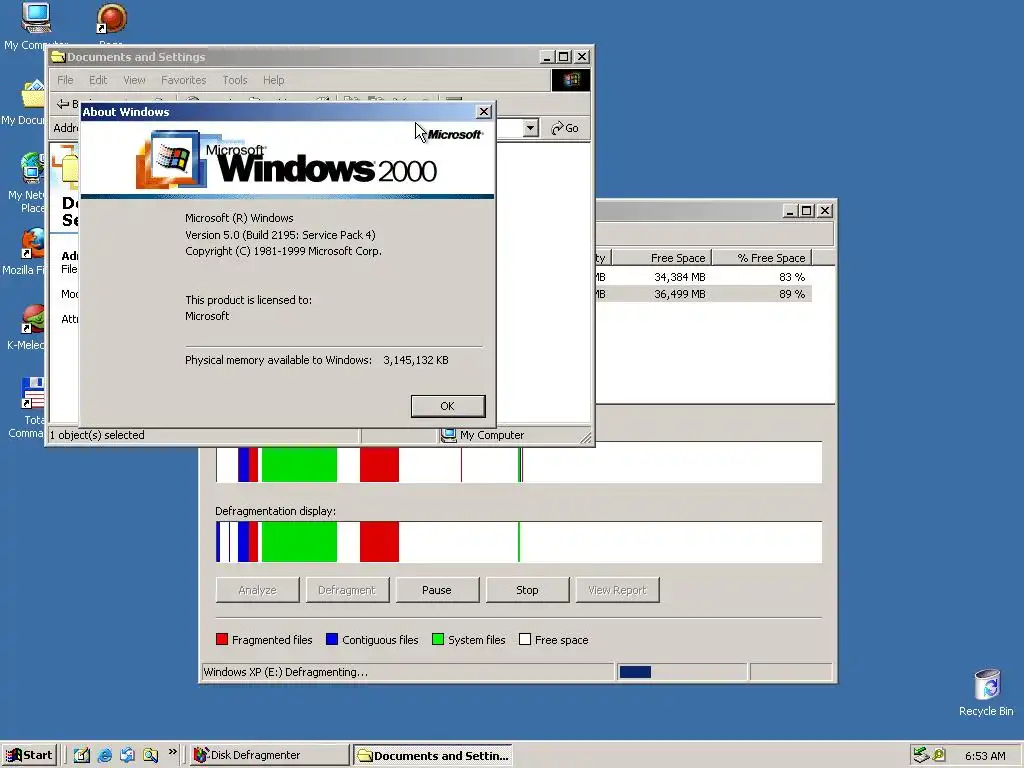Click the 89 % free space cell
1024x768 pixels.
coord(792,294)
